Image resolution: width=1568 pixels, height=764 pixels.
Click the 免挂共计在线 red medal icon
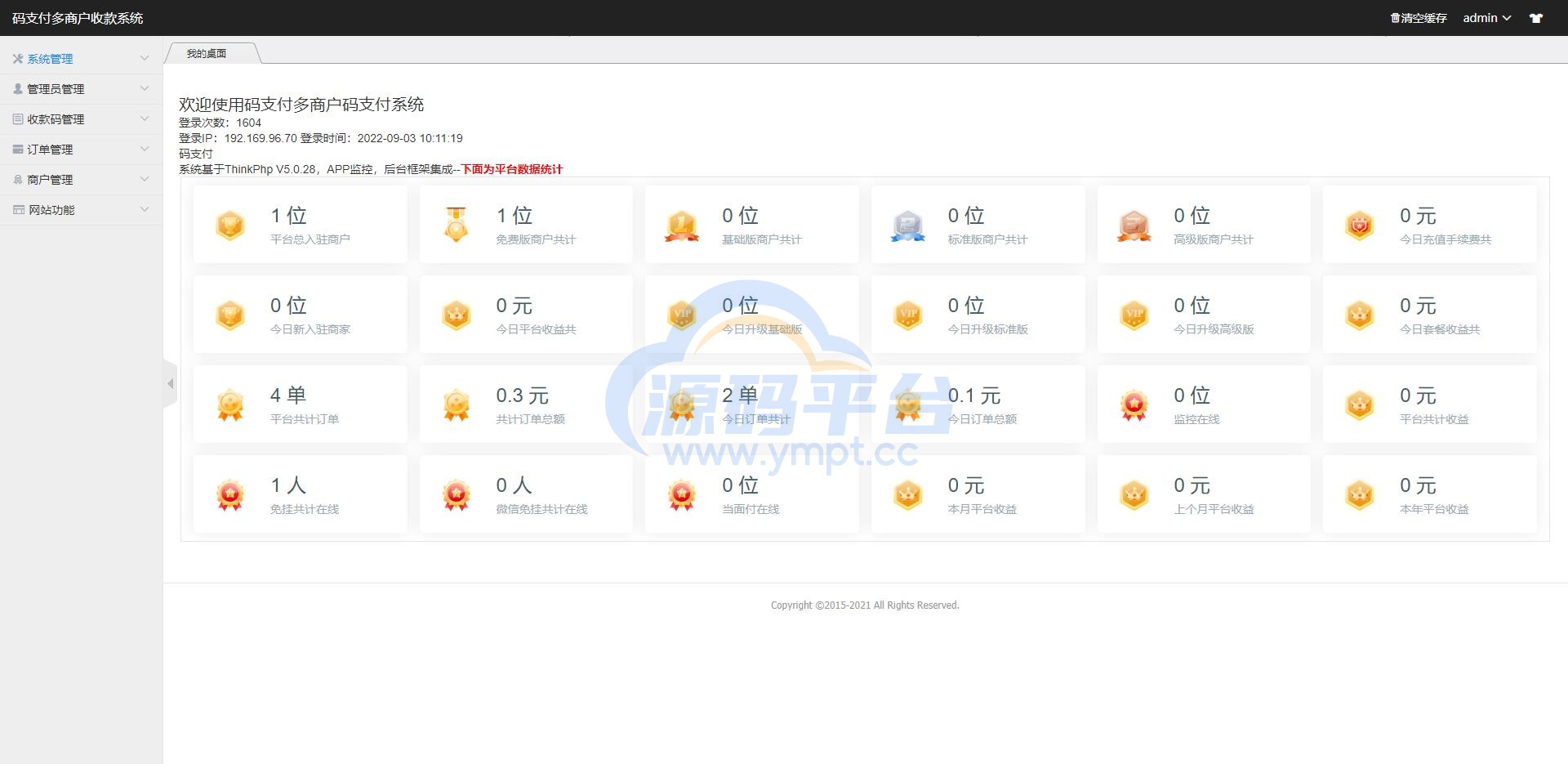(230, 495)
